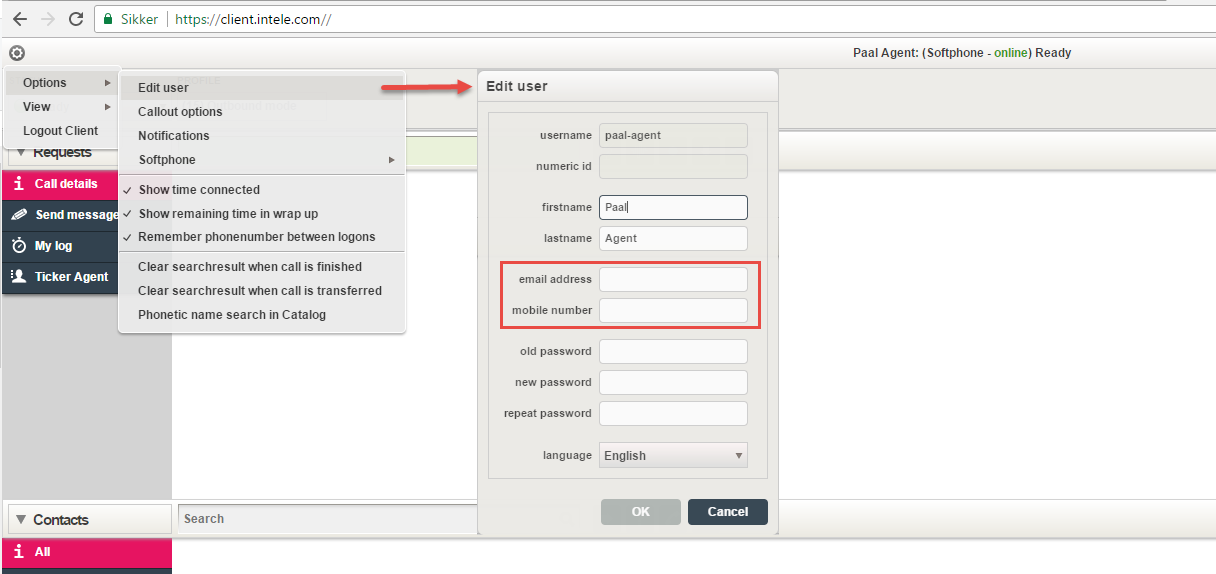This screenshot has width=1216, height=574.
Task: Toggle Show time connected option
Action: click(199, 190)
